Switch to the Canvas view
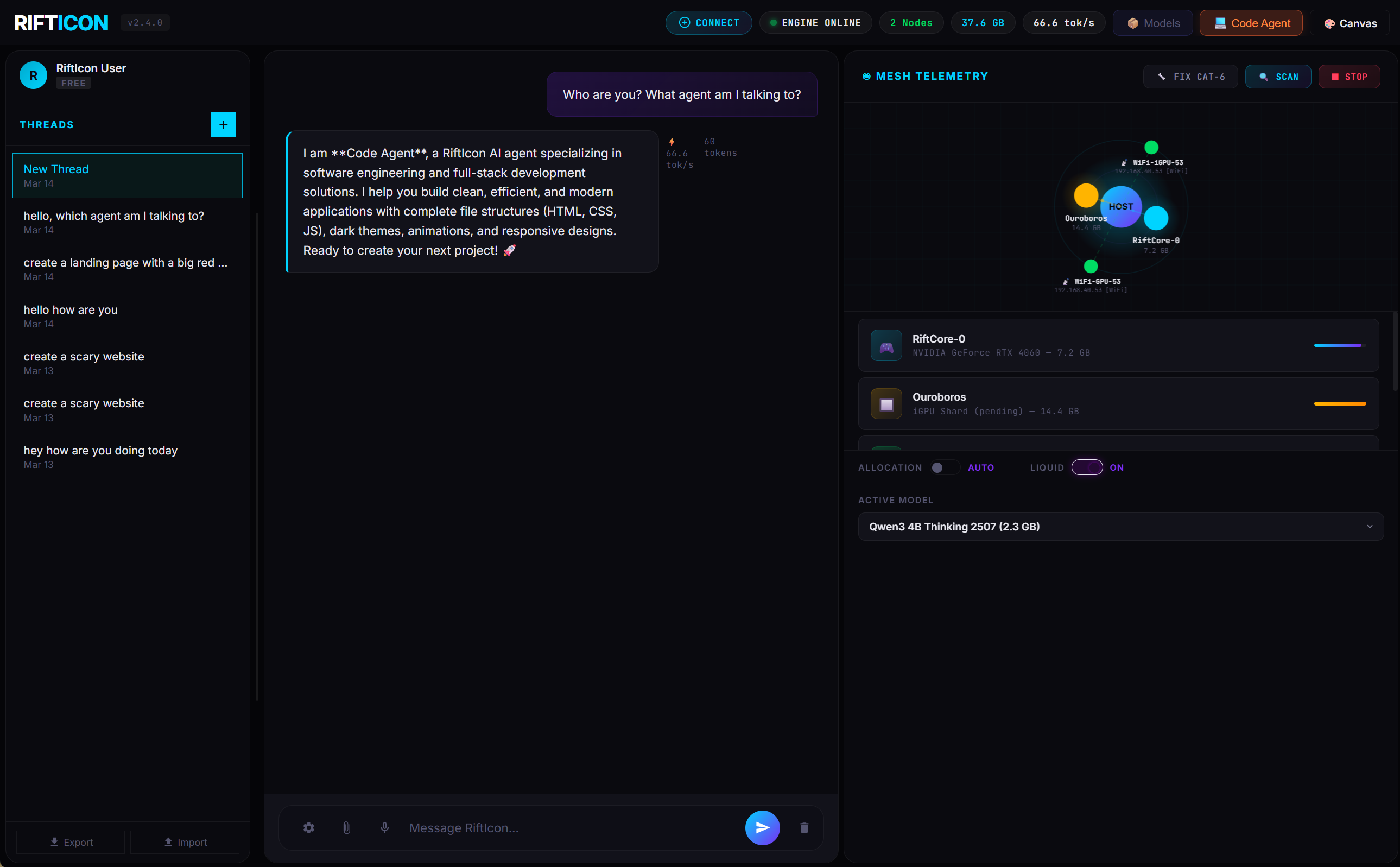The width and height of the screenshot is (1400, 867). (1349, 22)
